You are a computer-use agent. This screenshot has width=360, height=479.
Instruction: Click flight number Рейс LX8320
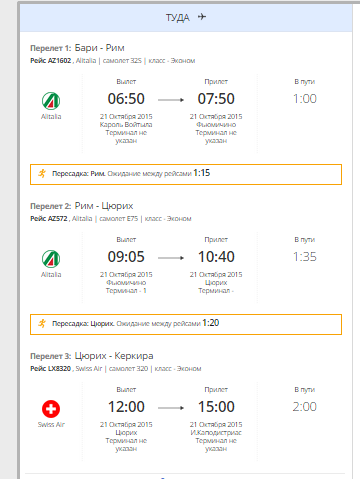coord(51,369)
